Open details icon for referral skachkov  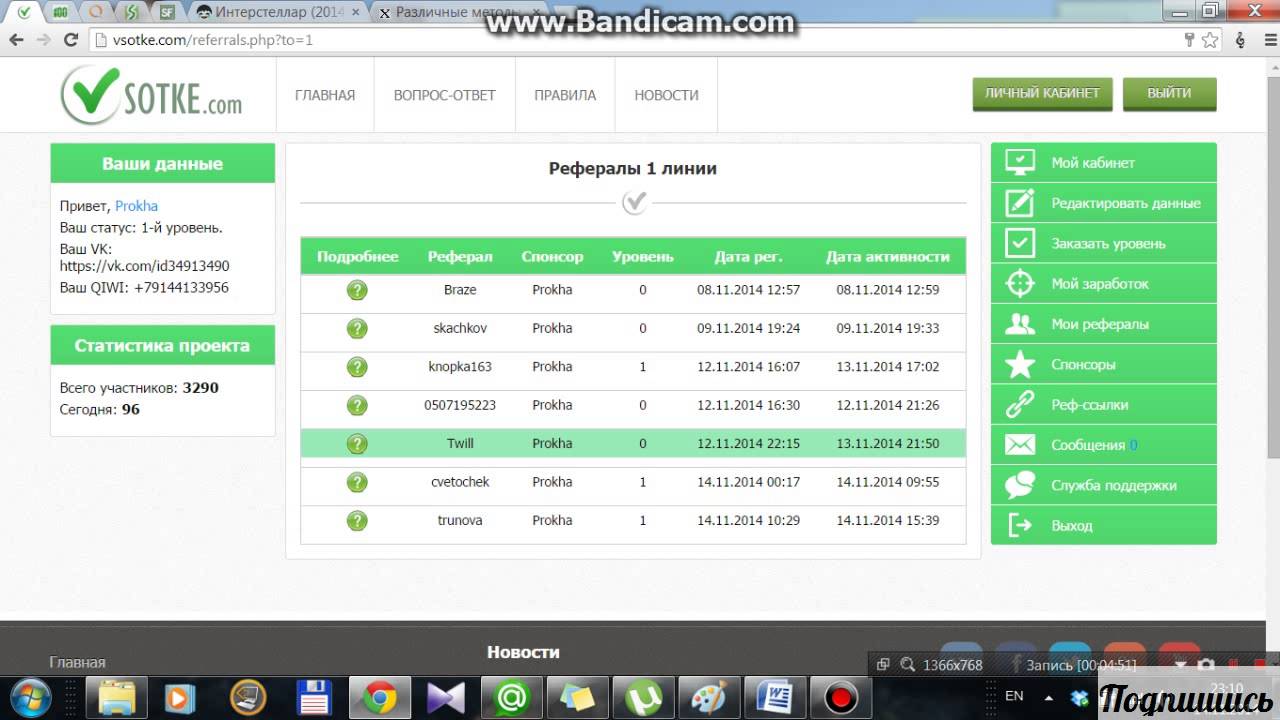pos(357,329)
